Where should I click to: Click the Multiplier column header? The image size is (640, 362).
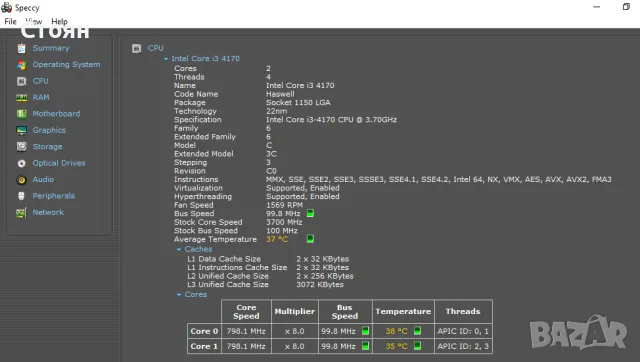(x=295, y=311)
